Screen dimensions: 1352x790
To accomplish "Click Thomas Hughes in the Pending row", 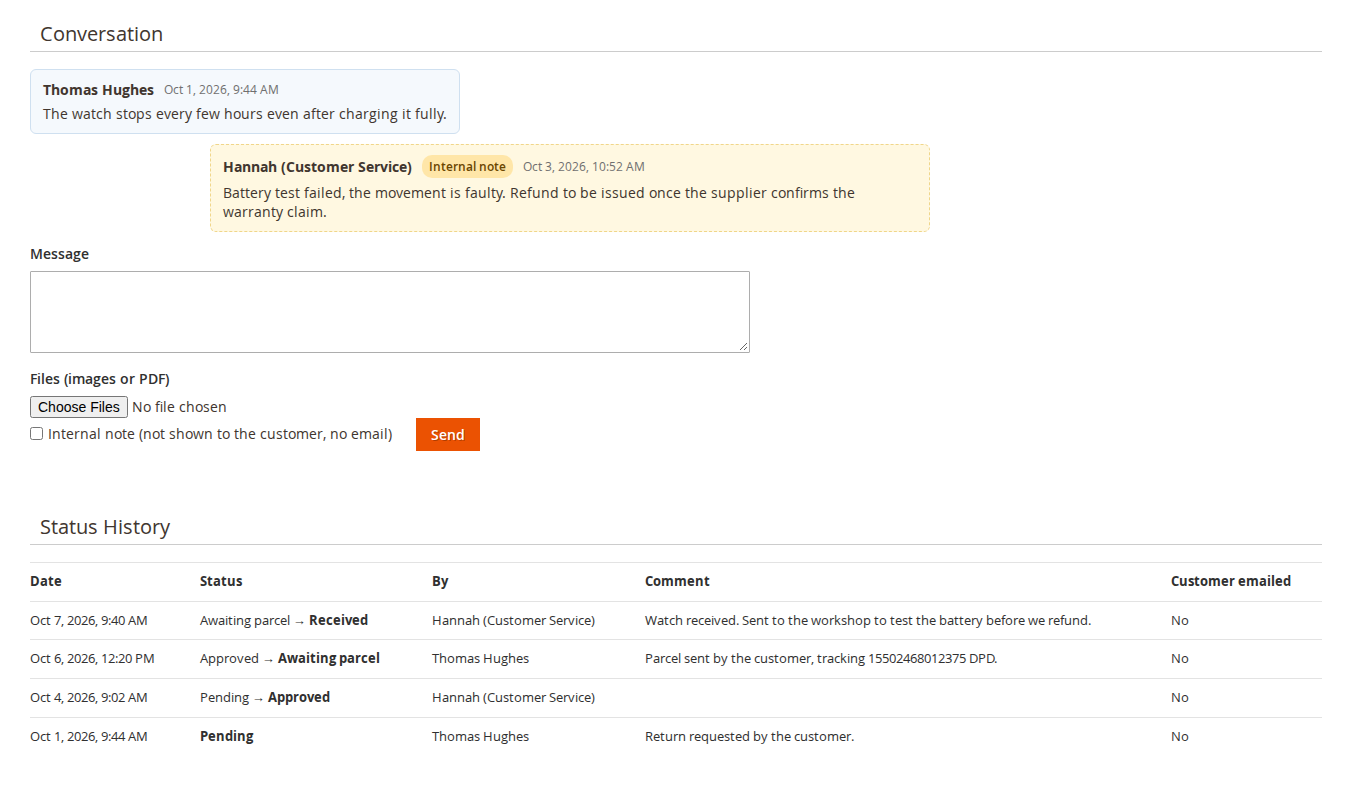I will [x=480, y=737].
